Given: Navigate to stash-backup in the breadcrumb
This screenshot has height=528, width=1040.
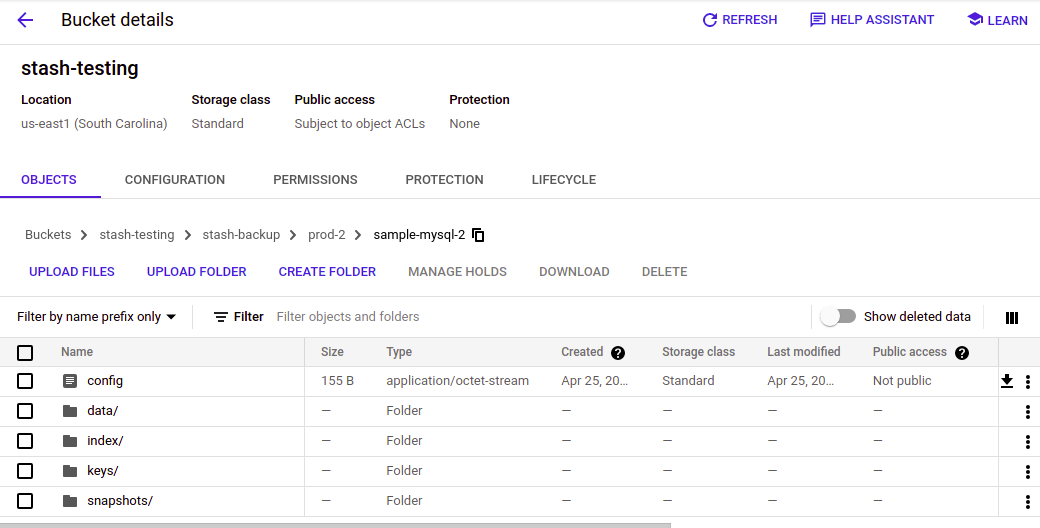Looking at the screenshot, I should [241, 235].
